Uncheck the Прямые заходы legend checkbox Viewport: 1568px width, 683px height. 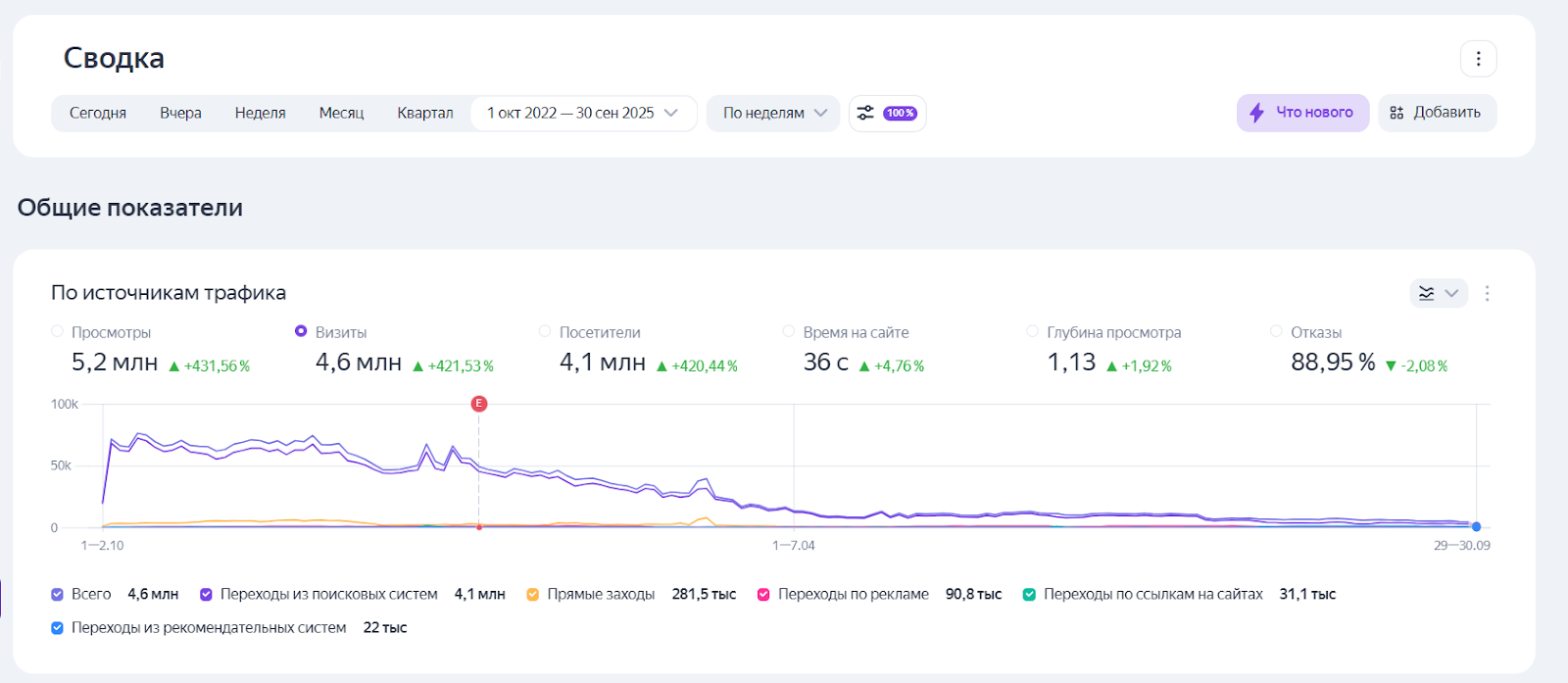pos(533,594)
